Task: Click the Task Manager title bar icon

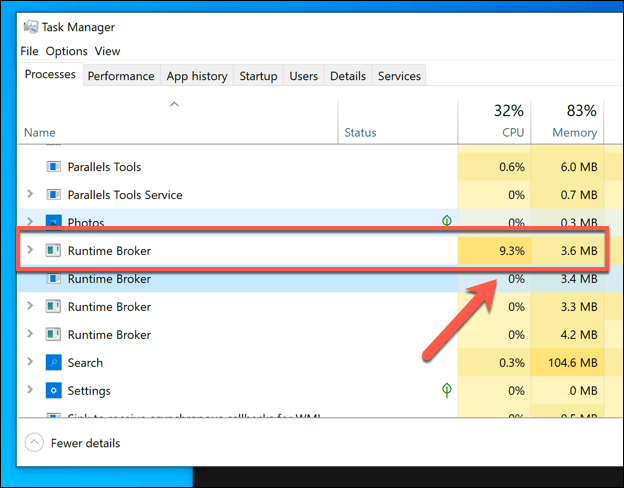Action: (30, 27)
